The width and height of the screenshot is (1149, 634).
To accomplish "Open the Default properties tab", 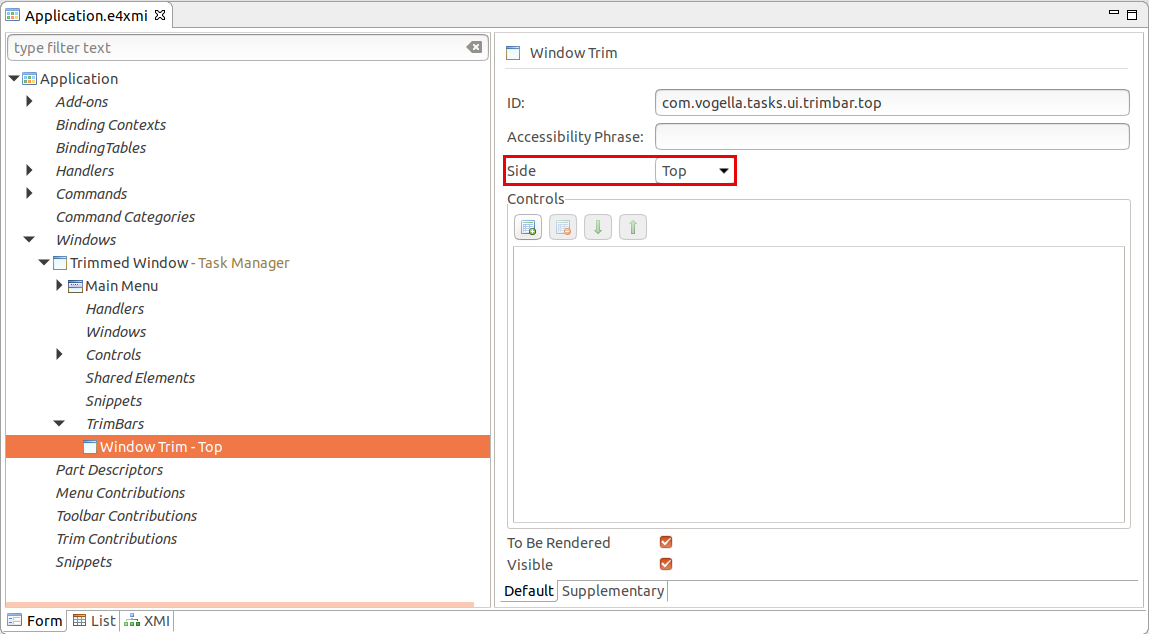I will 528,591.
